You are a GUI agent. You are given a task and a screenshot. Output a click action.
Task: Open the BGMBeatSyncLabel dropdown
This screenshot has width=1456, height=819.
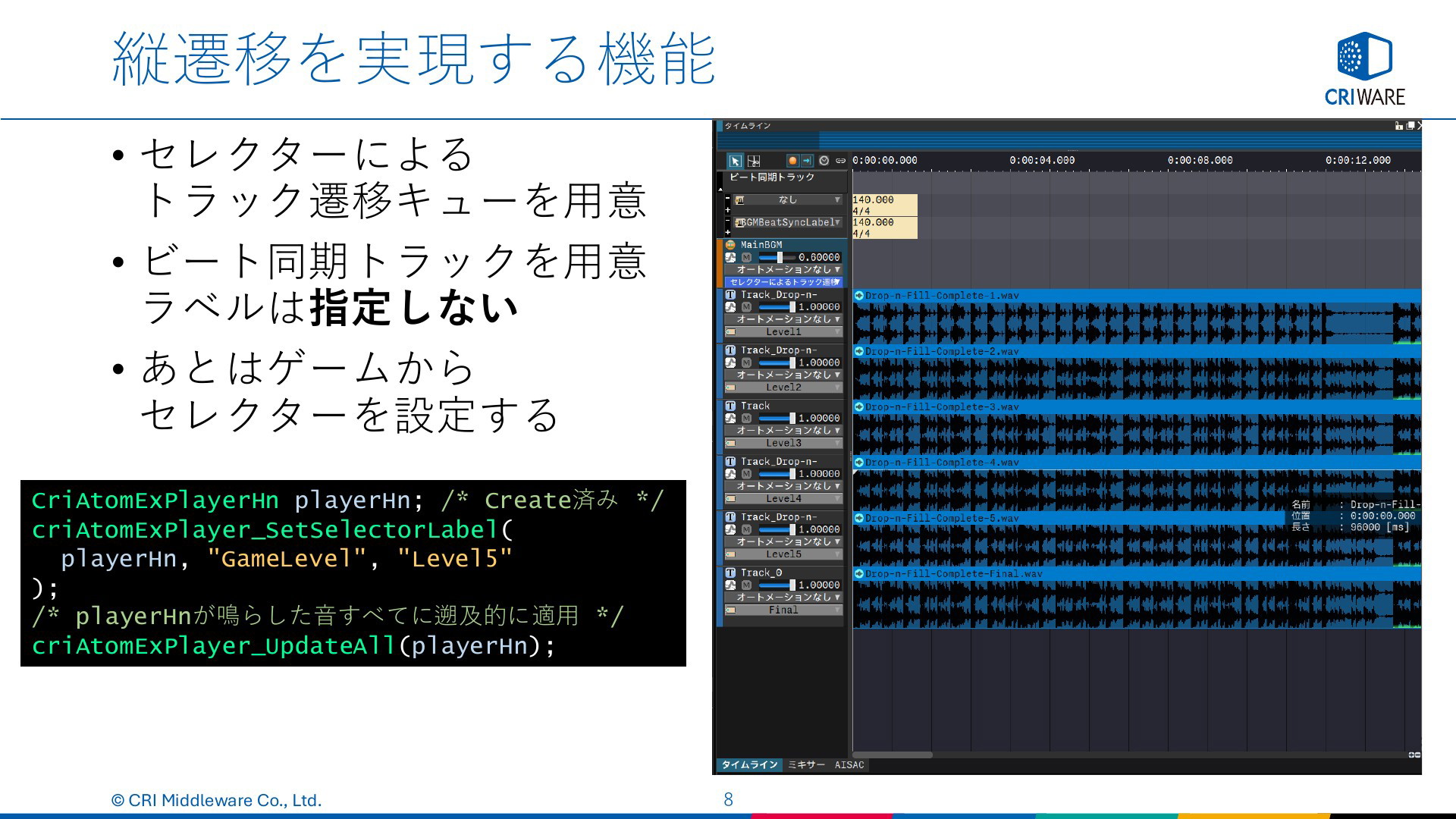(788, 223)
